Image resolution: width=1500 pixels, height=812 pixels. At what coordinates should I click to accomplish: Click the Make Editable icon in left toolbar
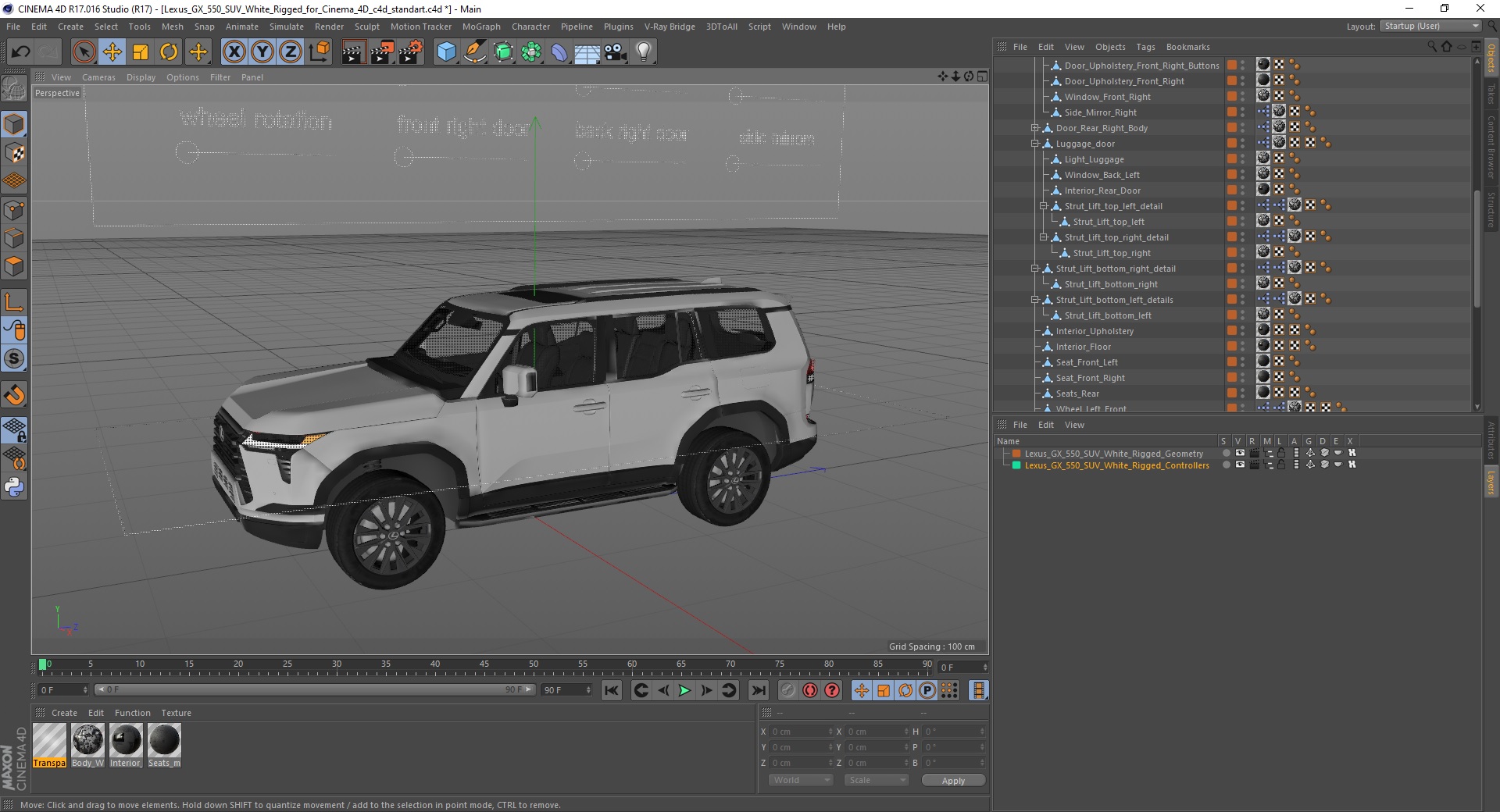pyautogui.click(x=14, y=89)
